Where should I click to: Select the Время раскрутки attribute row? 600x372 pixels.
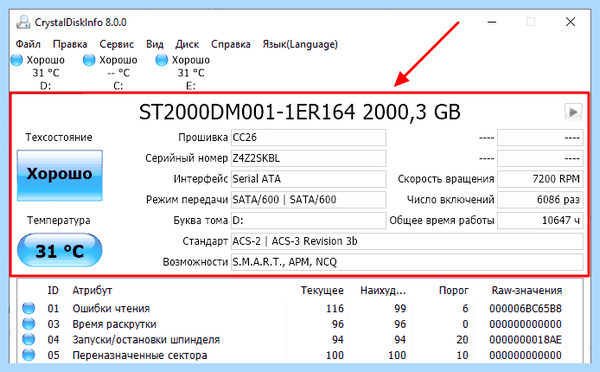[x=295, y=324]
